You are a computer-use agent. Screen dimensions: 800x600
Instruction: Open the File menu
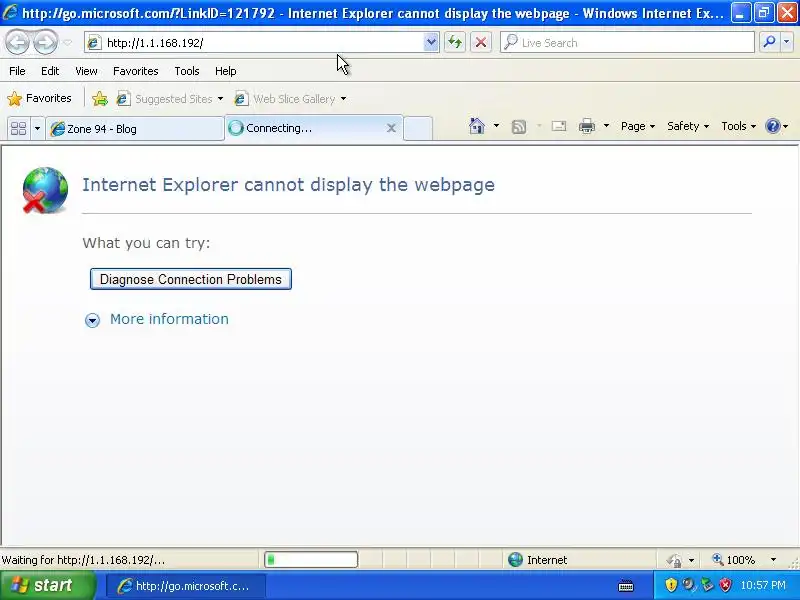click(17, 71)
